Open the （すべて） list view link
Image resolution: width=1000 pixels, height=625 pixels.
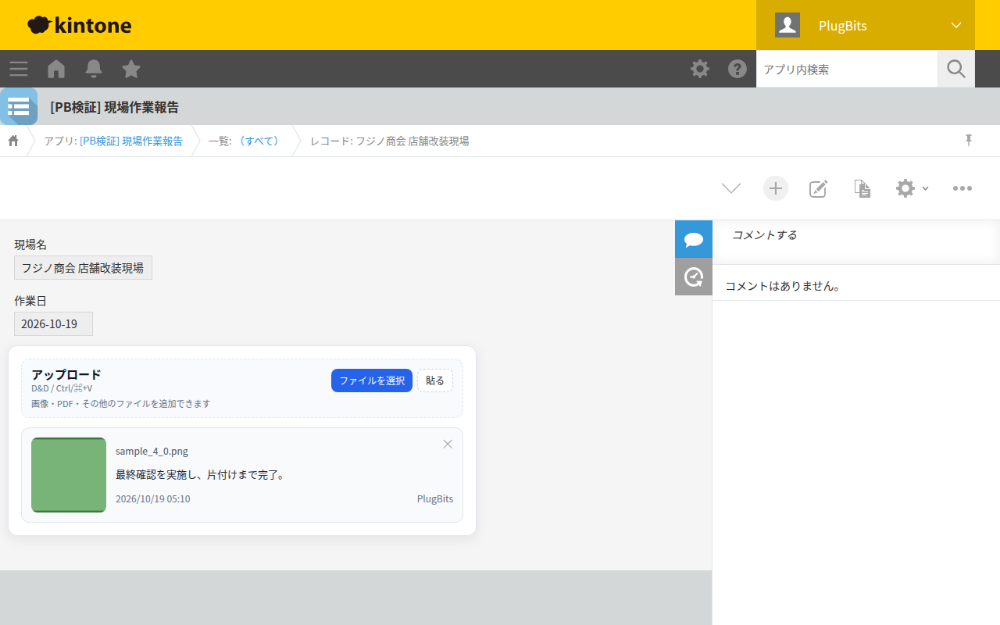[259, 141]
